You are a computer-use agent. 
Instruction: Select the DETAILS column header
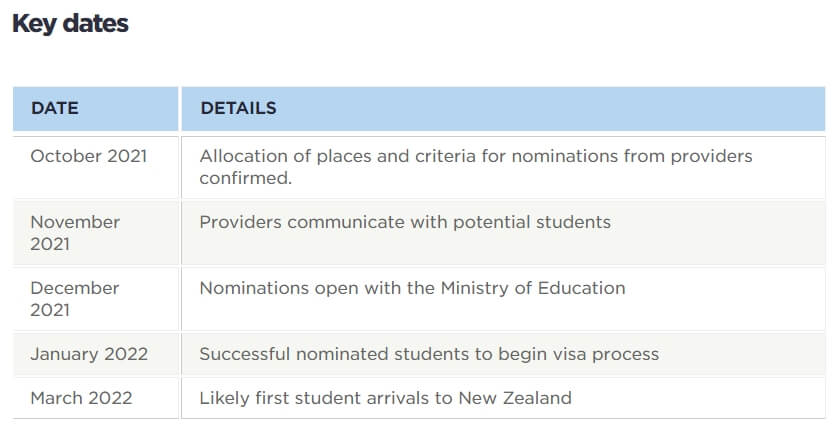(x=503, y=108)
